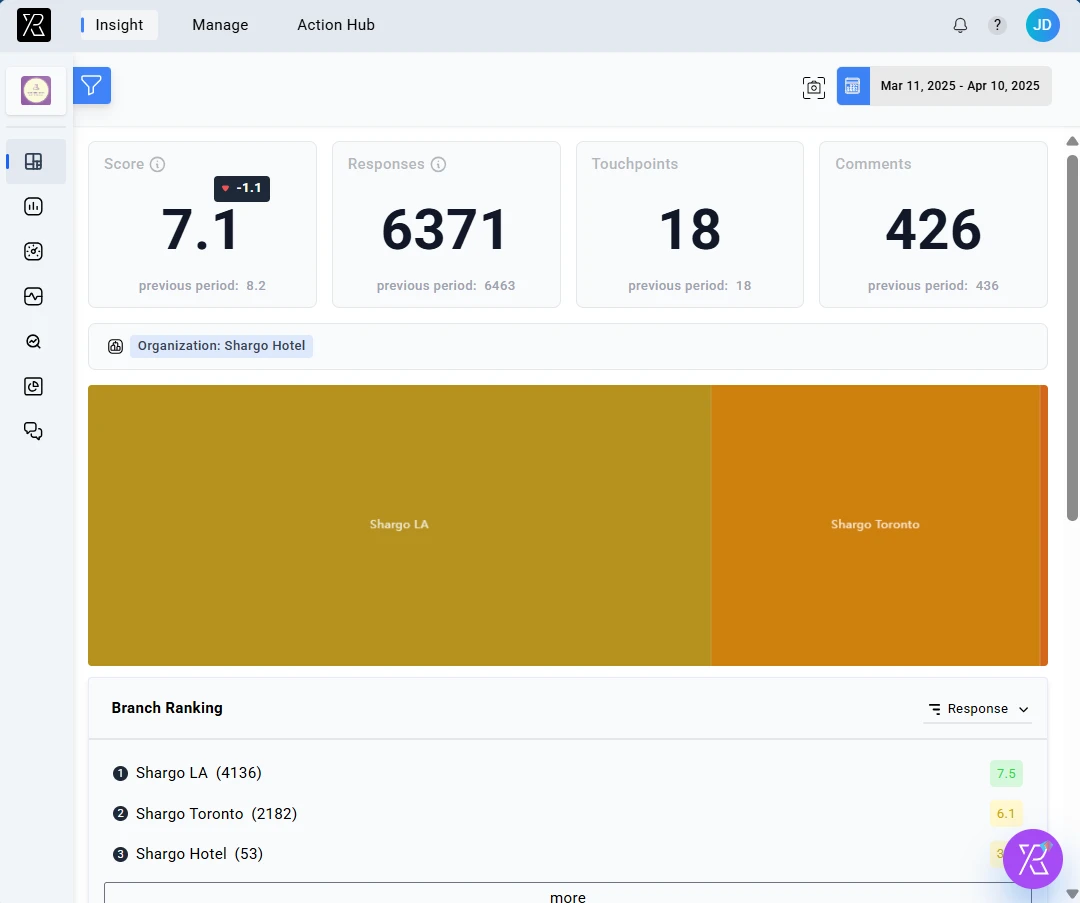Open the trend search sidebar view
The width and height of the screenshot is (1080, 903).
33,341
